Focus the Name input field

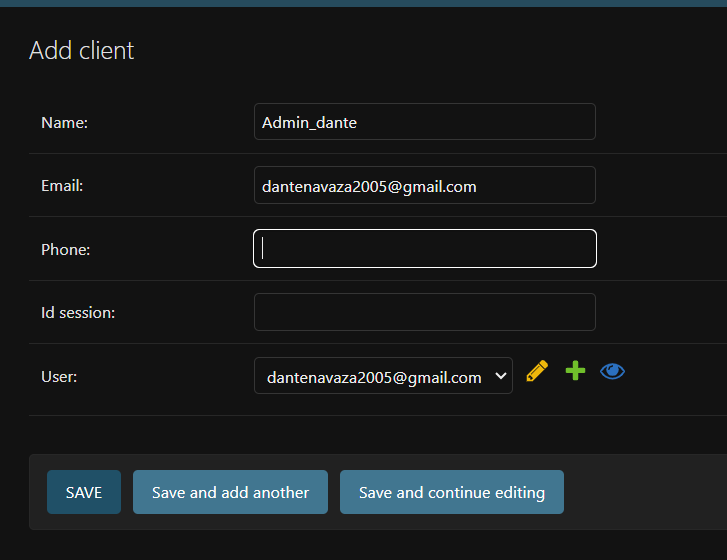pos(425,122)
